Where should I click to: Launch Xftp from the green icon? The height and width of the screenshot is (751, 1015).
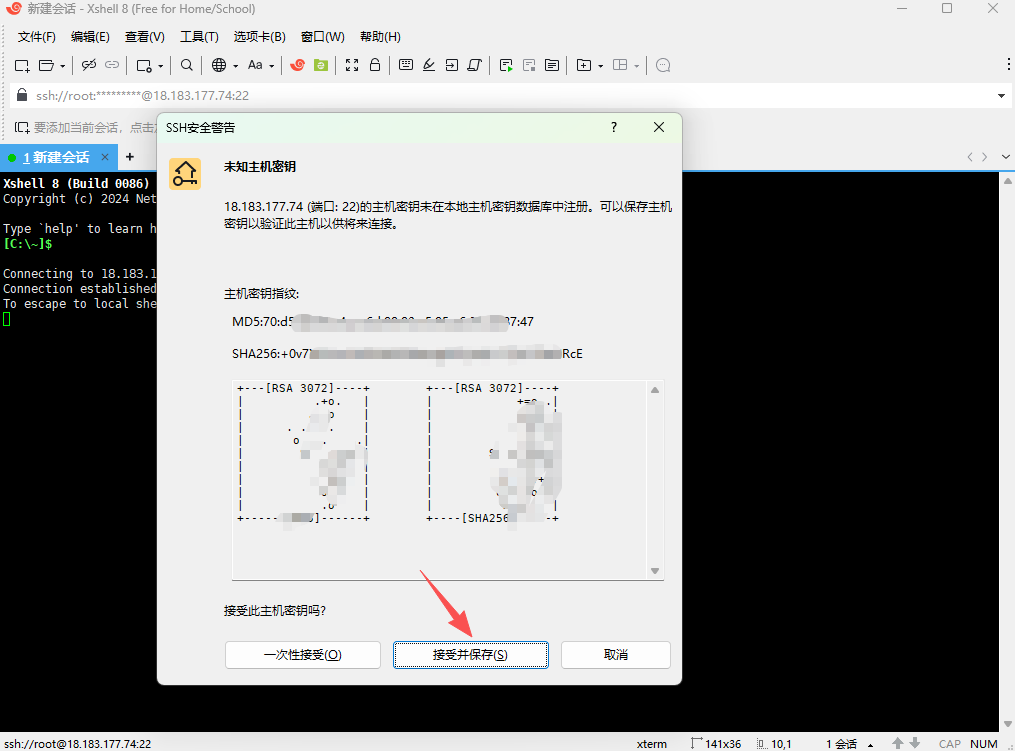pyautogui.click(x=320, y=65)
